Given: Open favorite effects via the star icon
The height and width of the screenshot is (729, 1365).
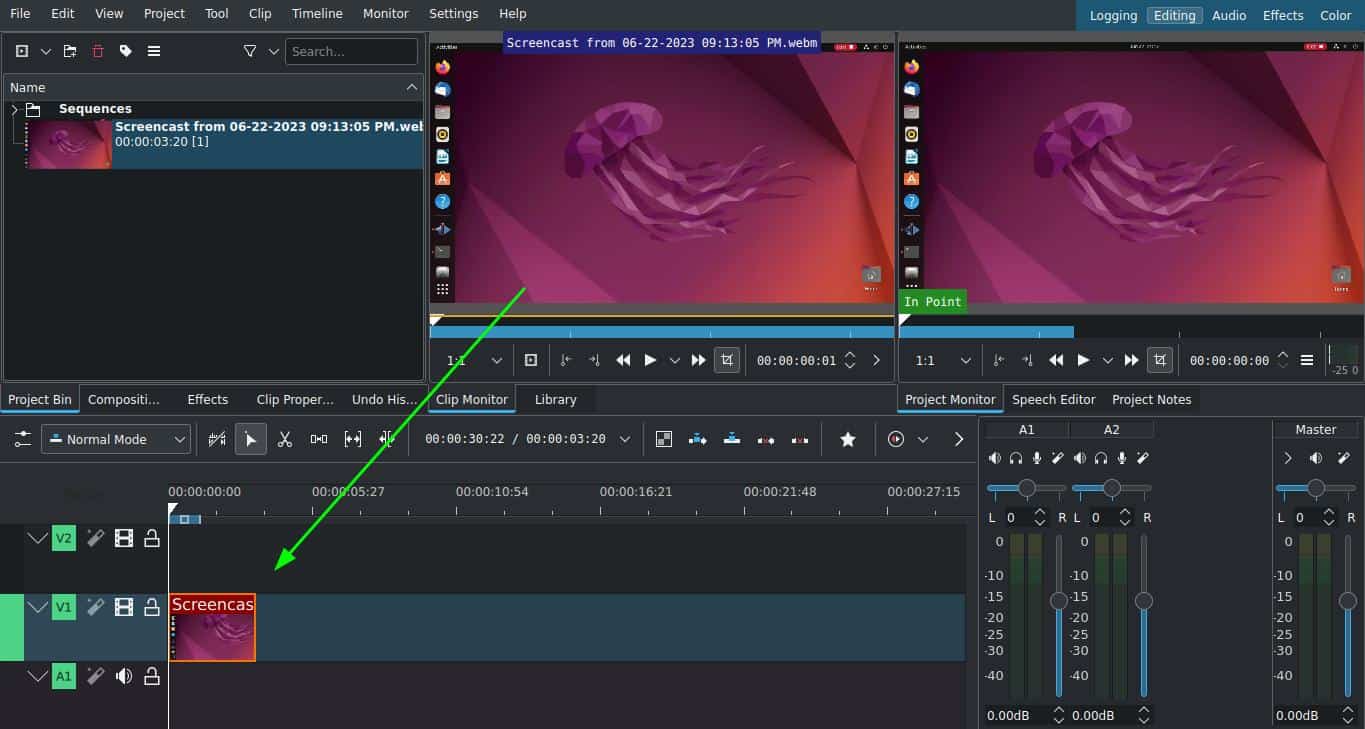Looking at the screenshot, I should point(847,438).
